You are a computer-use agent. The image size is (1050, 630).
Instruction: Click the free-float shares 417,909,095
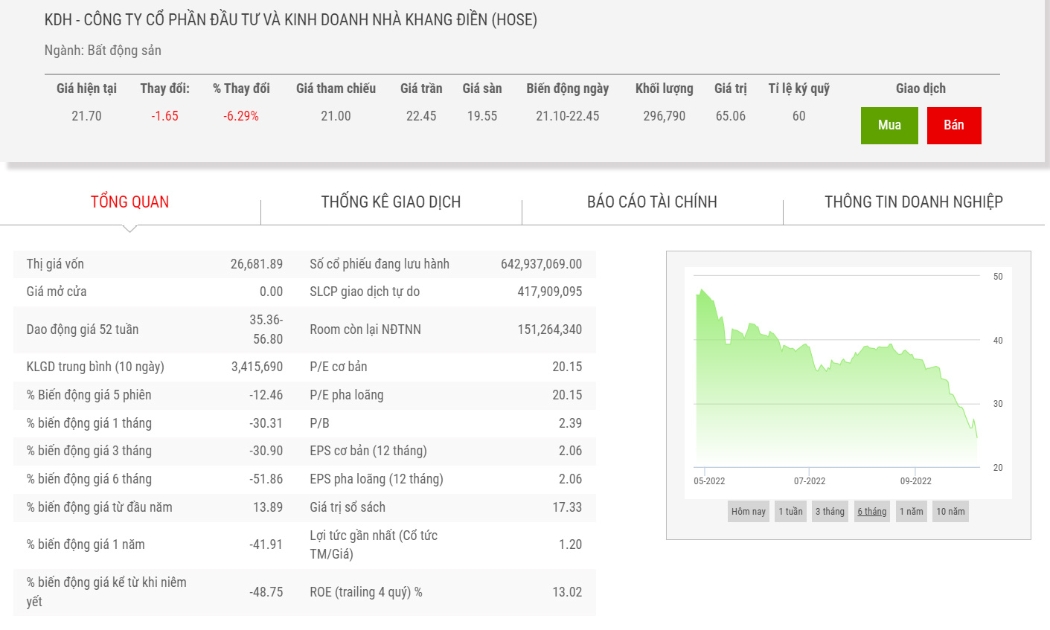tap(550, 291)
